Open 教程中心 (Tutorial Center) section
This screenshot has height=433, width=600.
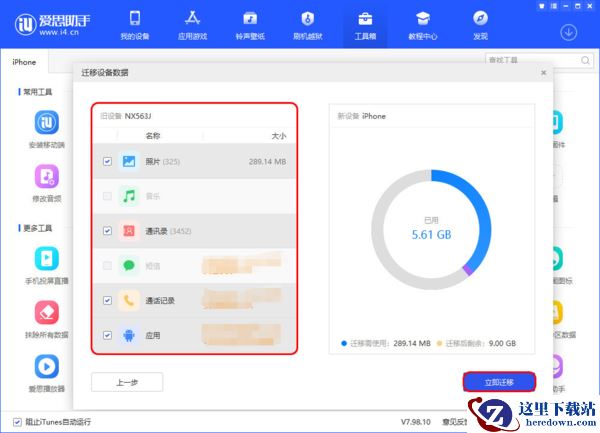(x=423, y=25)
